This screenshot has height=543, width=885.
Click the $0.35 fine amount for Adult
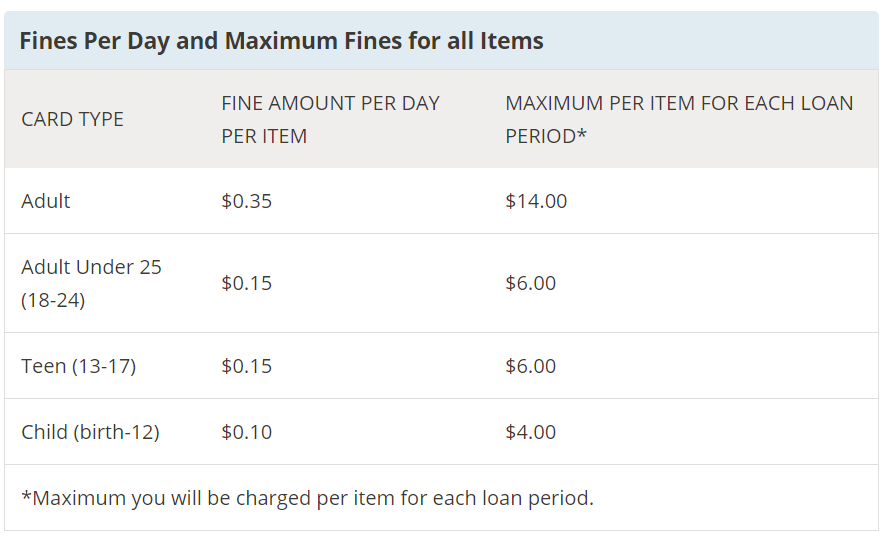(247, 201)
